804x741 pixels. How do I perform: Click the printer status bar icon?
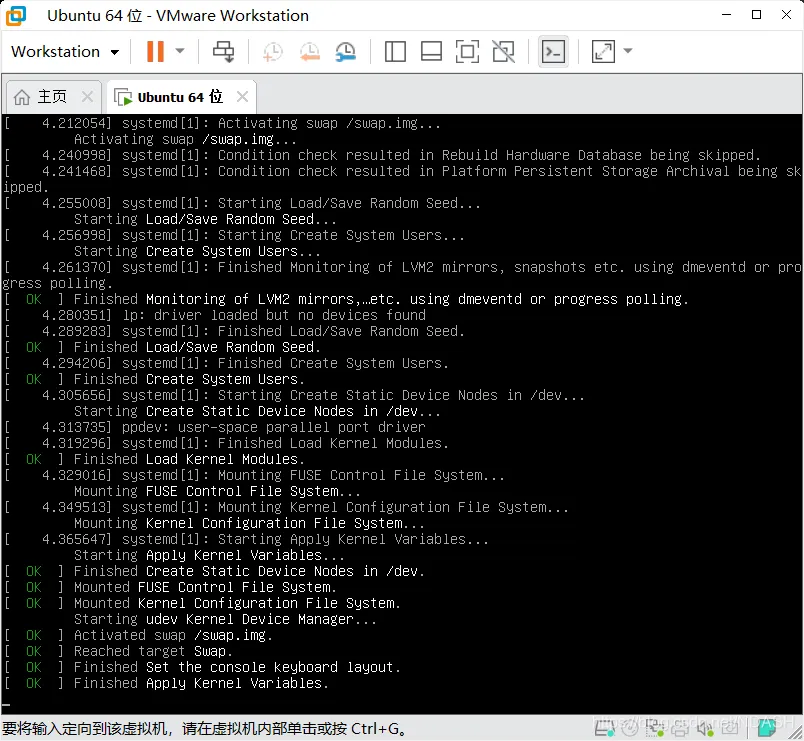pyautogui.click(x=680, y=729)
